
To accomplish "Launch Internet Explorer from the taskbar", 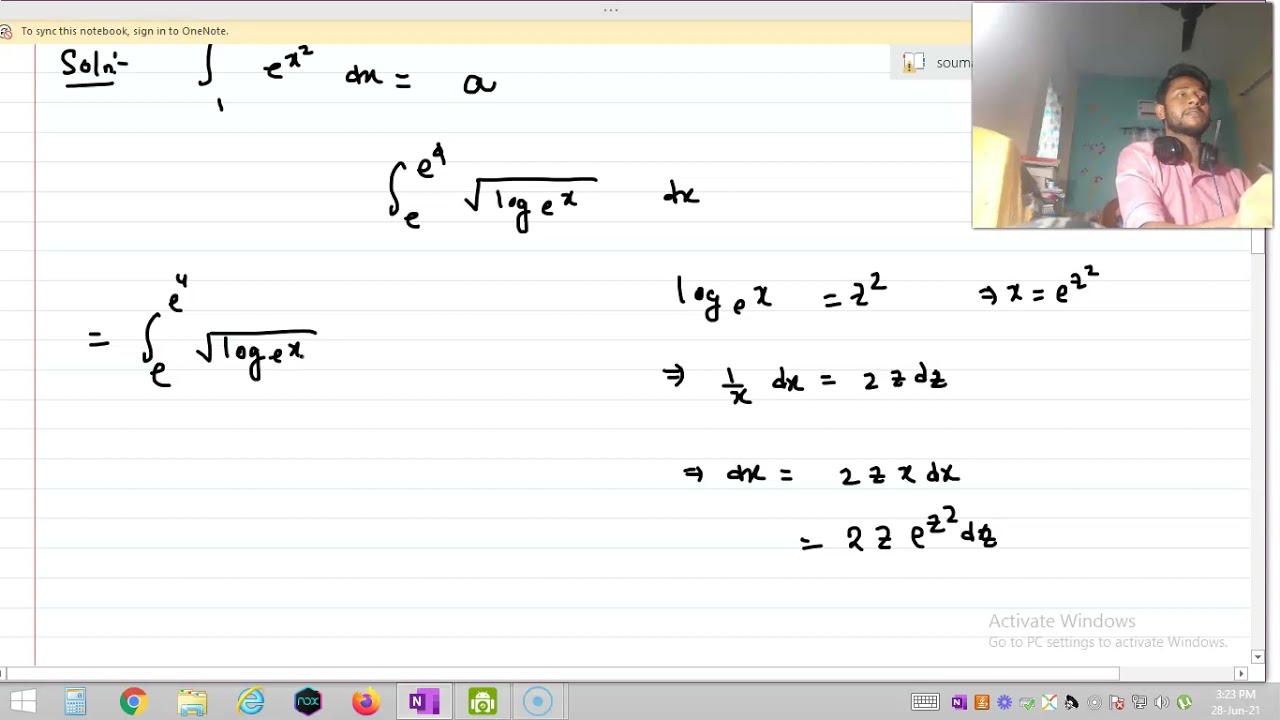I will click(250, 702).
